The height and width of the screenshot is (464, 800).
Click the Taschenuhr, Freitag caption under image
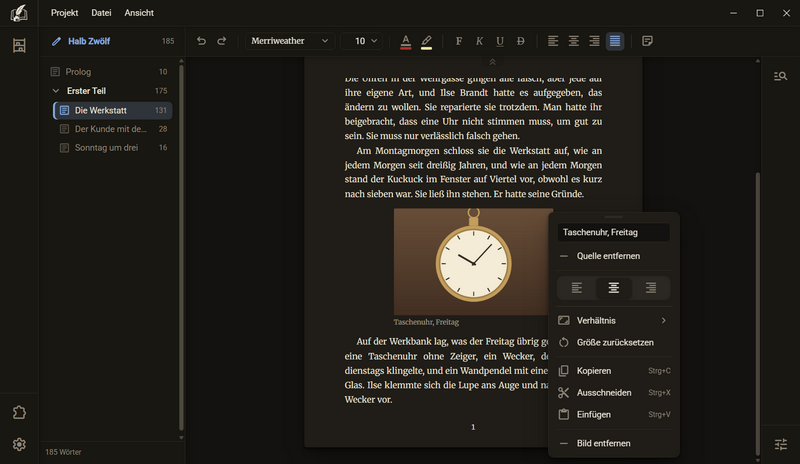click(x=426, y=322)
